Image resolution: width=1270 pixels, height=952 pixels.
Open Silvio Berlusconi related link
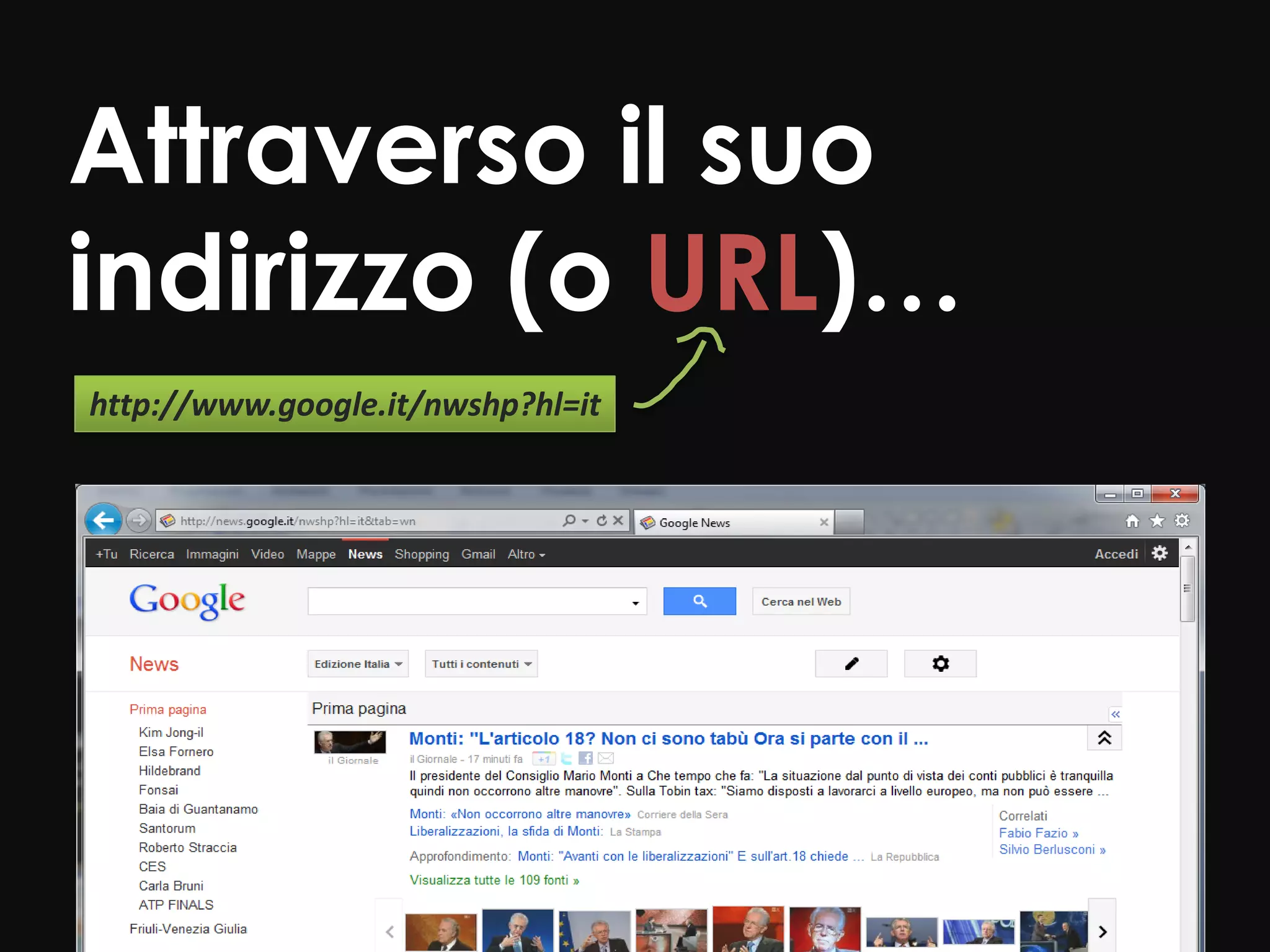1052,850
